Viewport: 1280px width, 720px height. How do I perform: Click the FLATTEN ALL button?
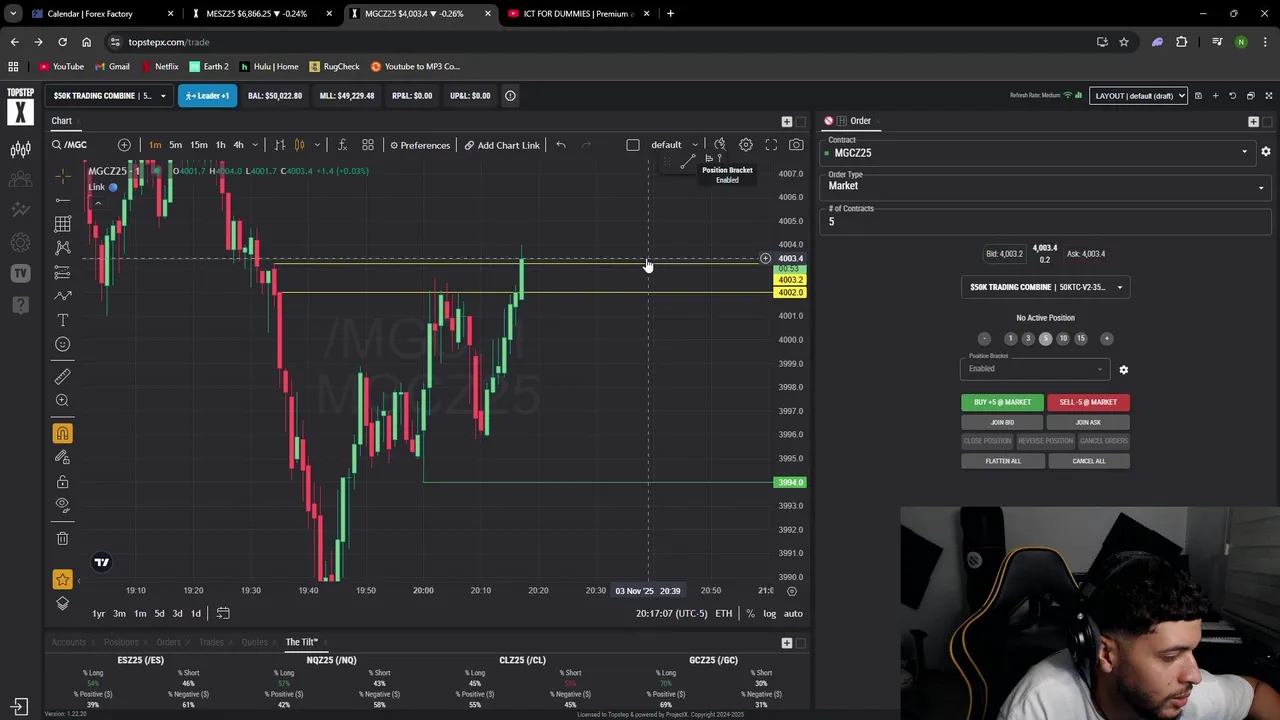pyautogui.click(x=1002, y=461)
